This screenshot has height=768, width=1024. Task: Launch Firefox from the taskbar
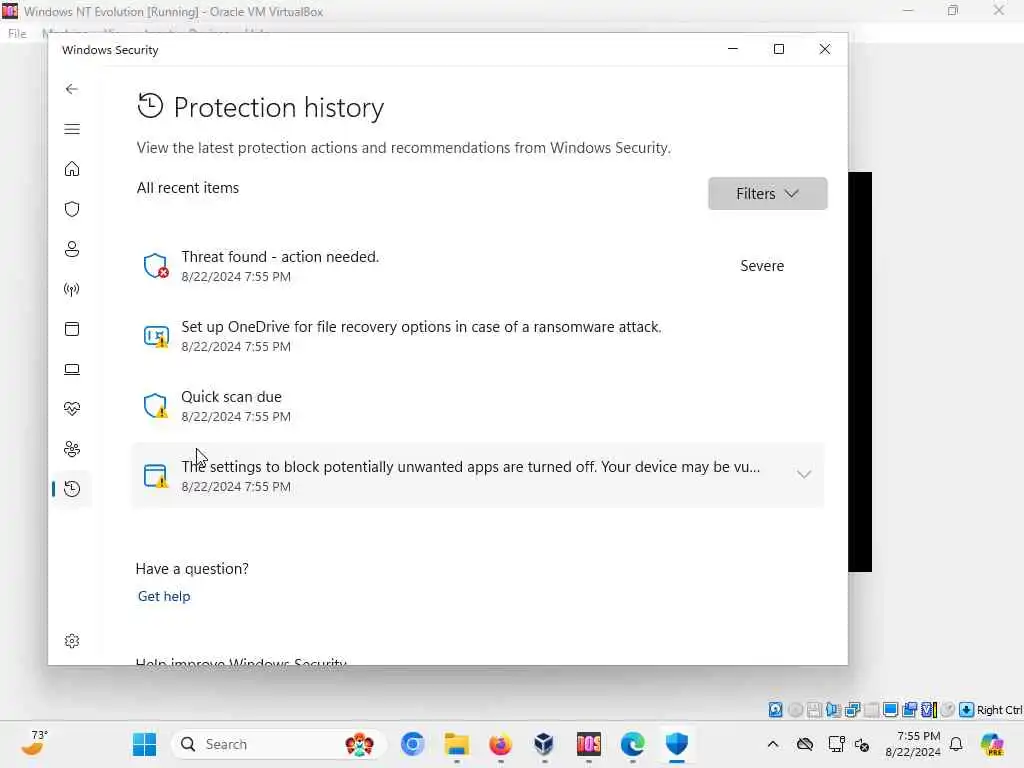tap(501, 744)
